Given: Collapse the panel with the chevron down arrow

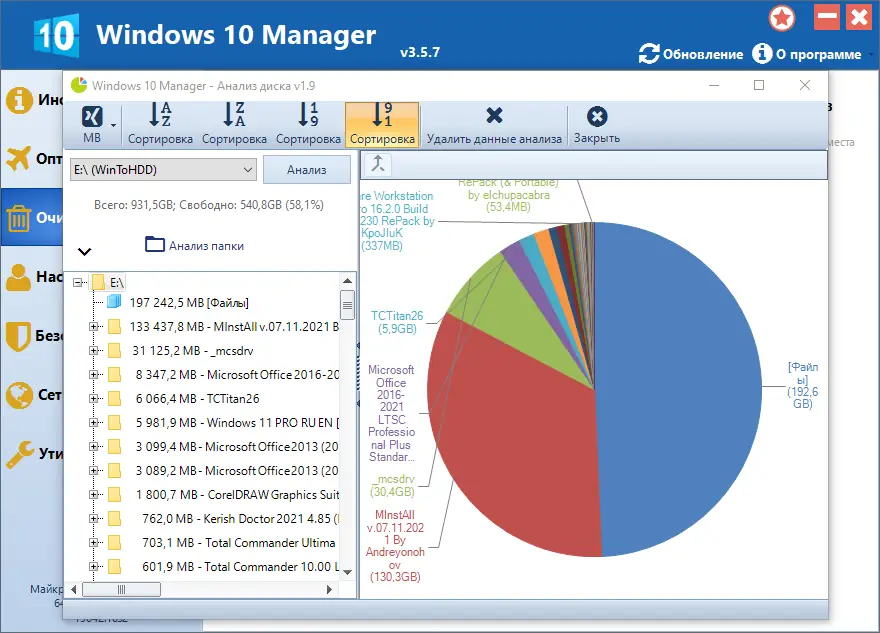Looking at the screenshot, I should pyautogui.click(x=84, y=251).
